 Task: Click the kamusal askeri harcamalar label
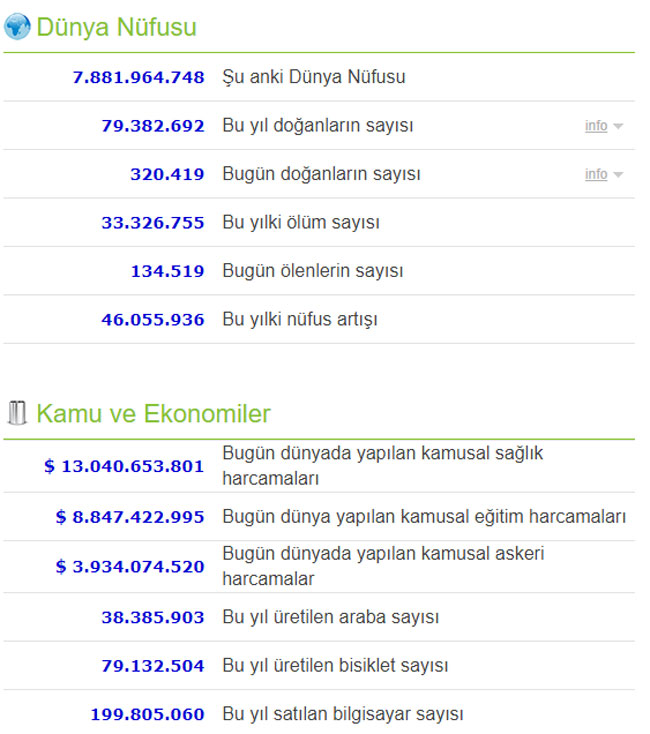(x=382, y=566)
